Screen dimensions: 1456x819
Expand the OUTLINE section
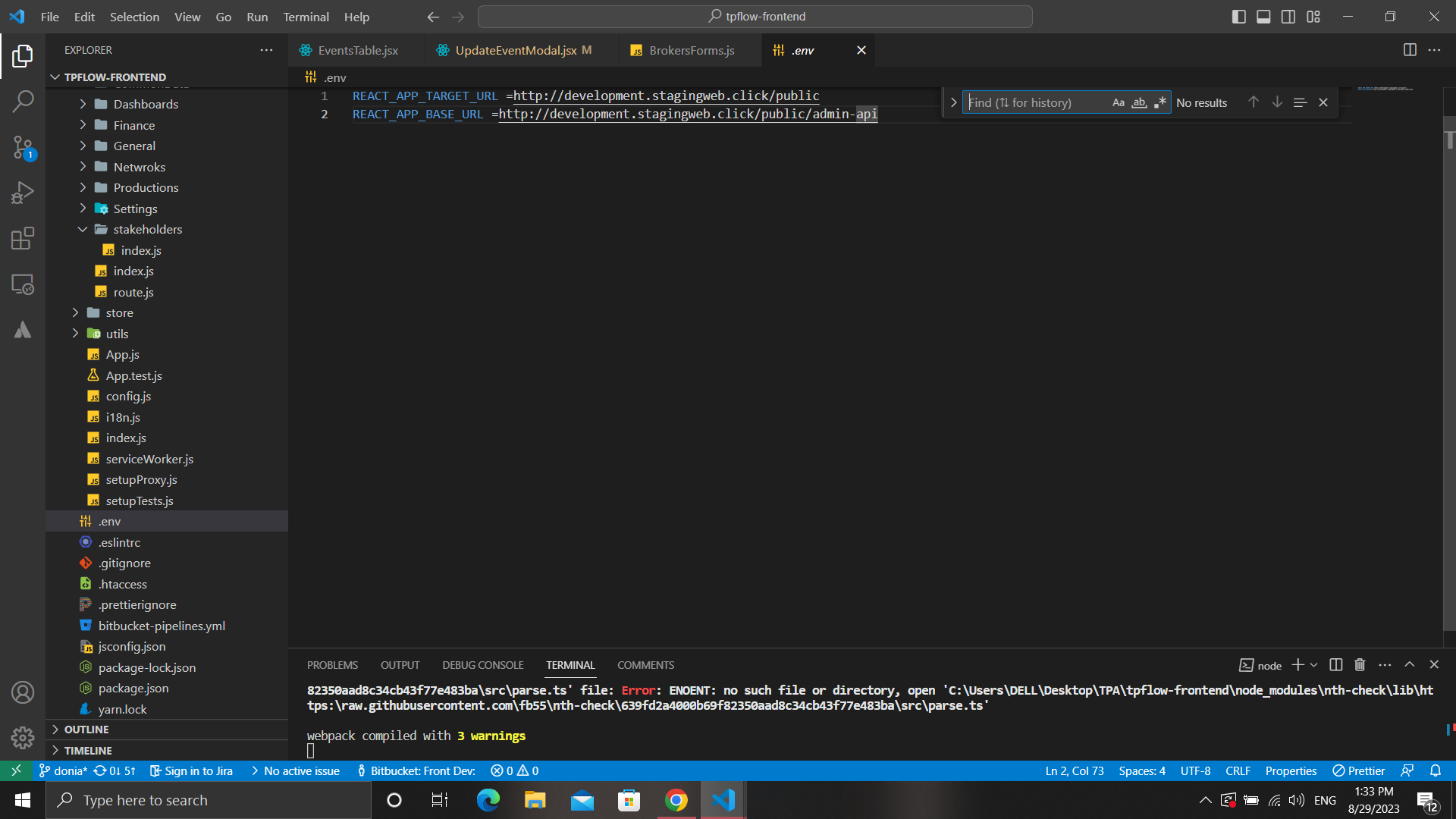86,730
